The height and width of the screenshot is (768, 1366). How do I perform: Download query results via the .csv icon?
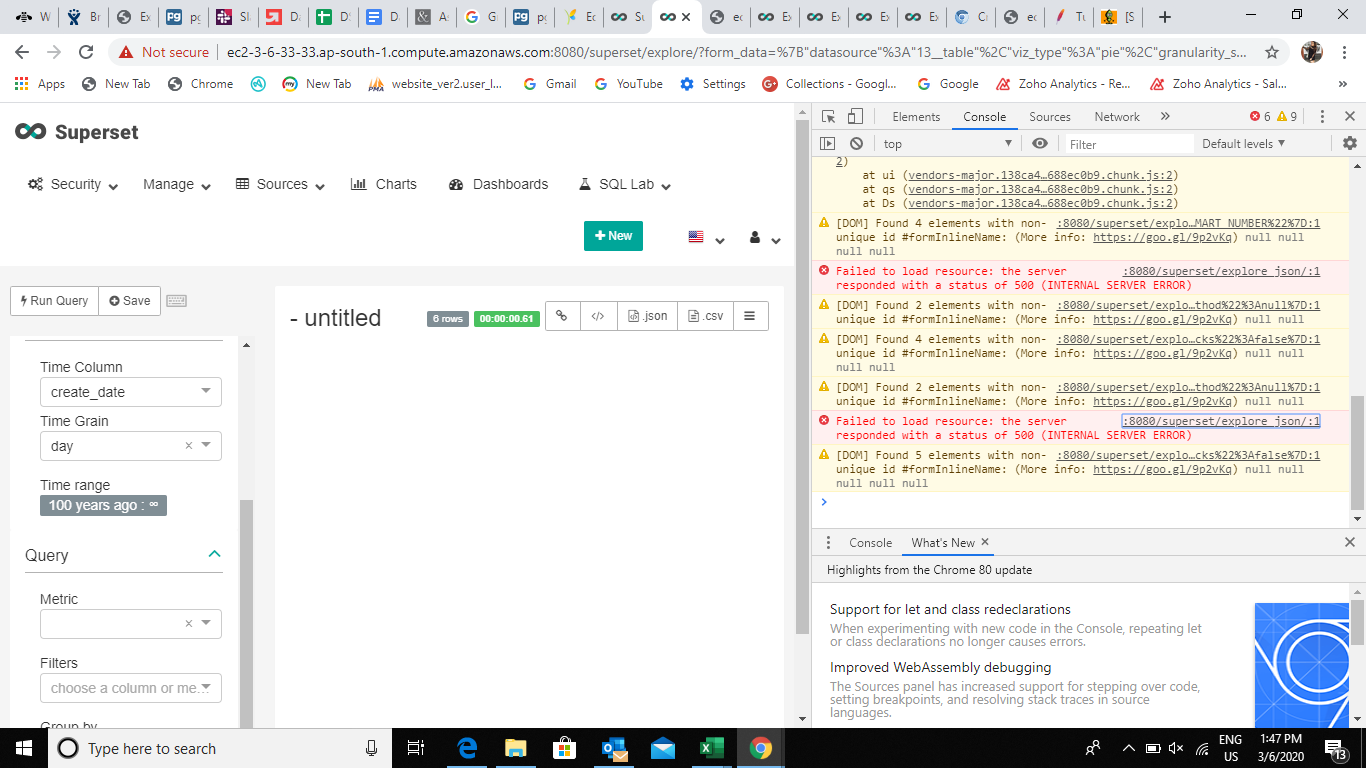point(705,314)
